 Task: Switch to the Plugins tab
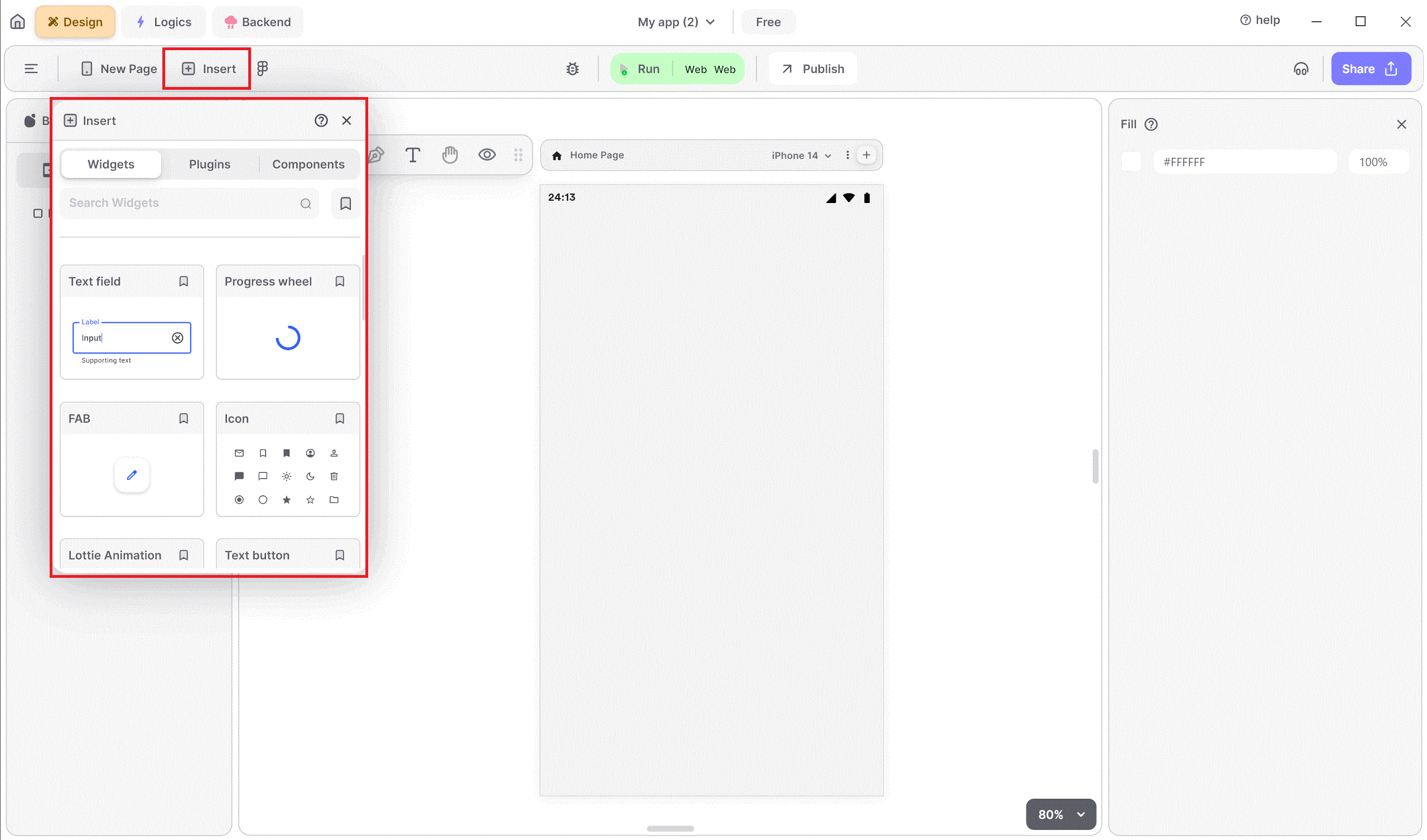coord(210,164)
